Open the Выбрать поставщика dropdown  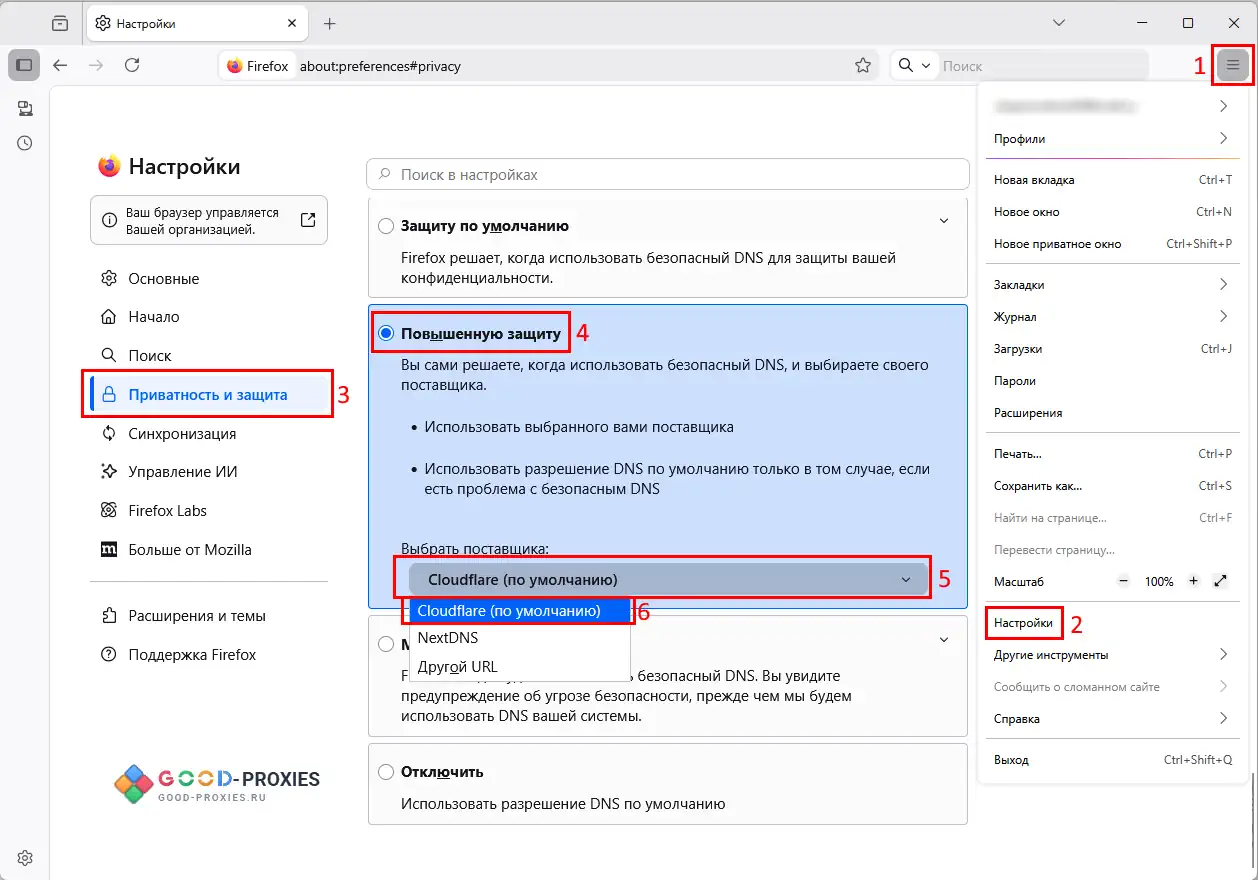(668, 579)
